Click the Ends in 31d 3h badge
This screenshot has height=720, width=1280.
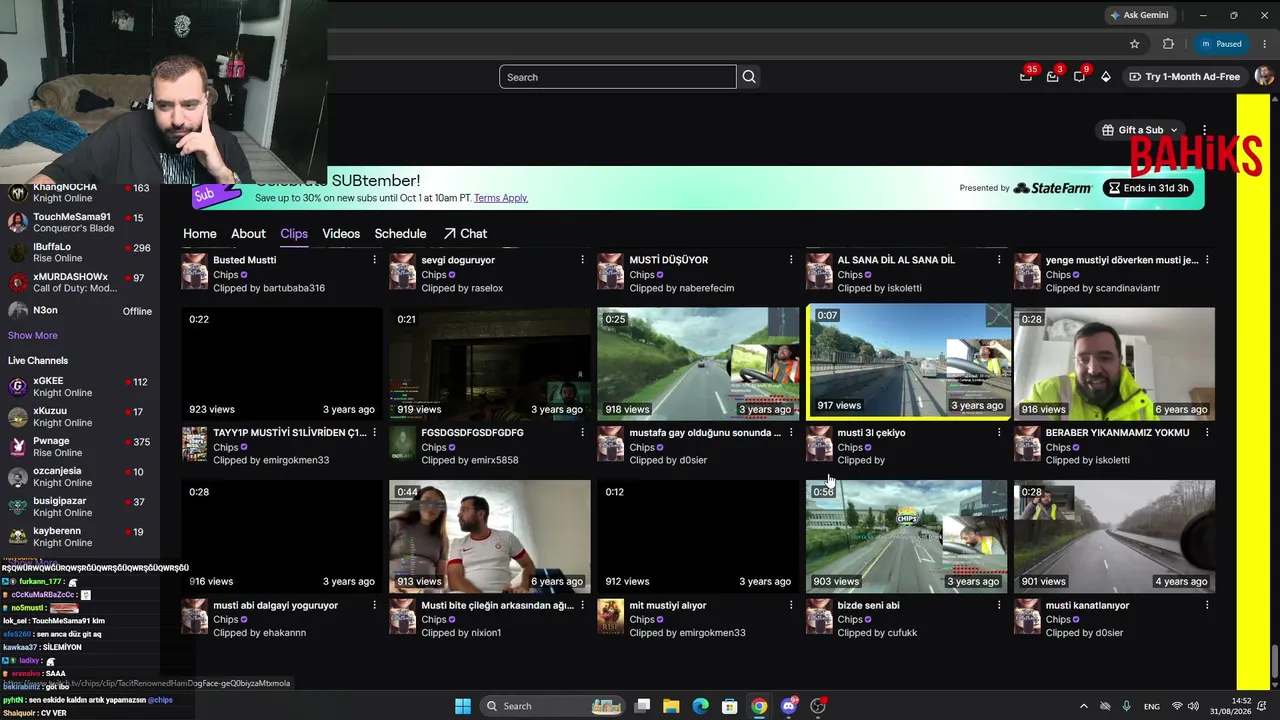coord(1148,188)
